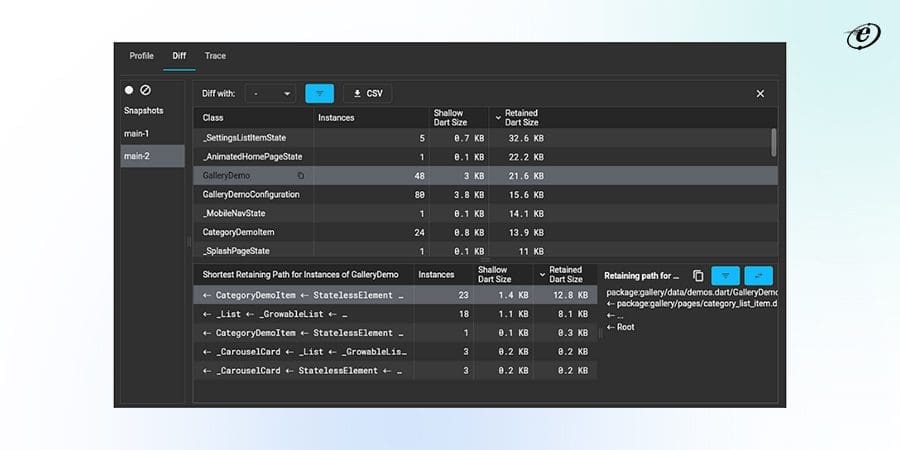Select _CarouselCard ← _List path row
Viewport: 900px width, 450px height.
[x=395, y=352]
